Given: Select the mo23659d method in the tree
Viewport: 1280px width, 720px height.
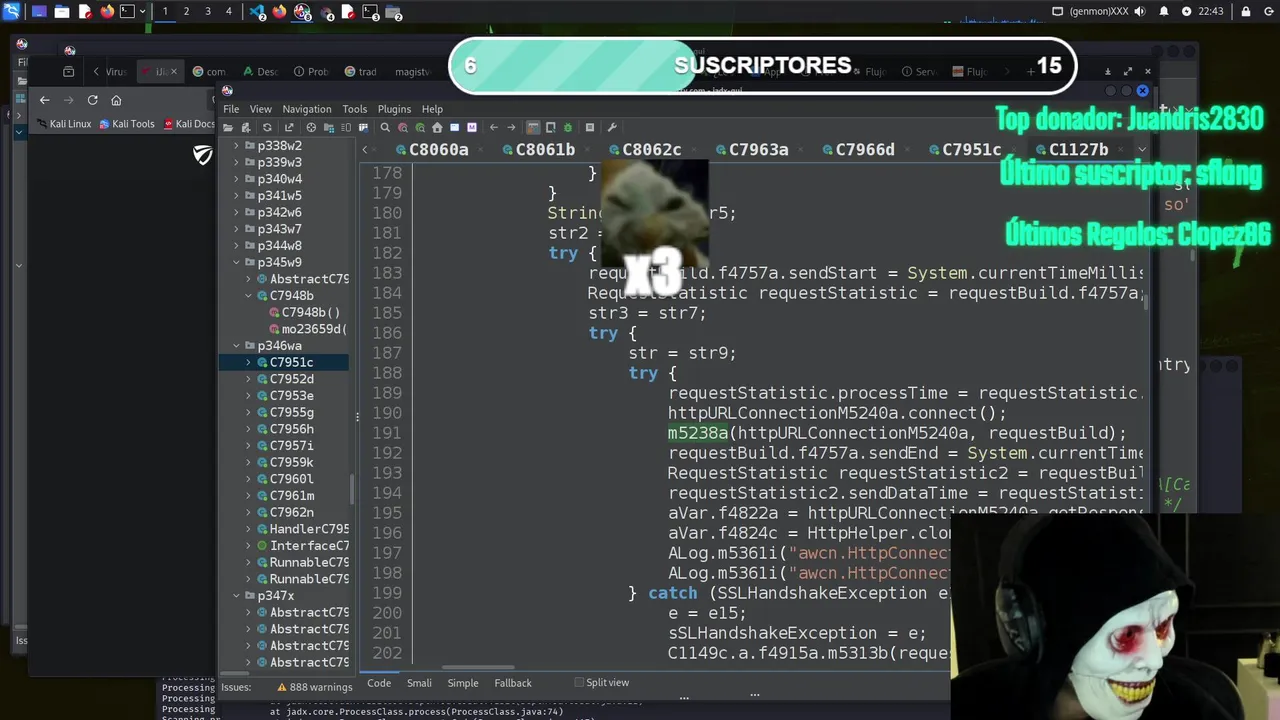Looking at the screenshot, I should [313, 329].
